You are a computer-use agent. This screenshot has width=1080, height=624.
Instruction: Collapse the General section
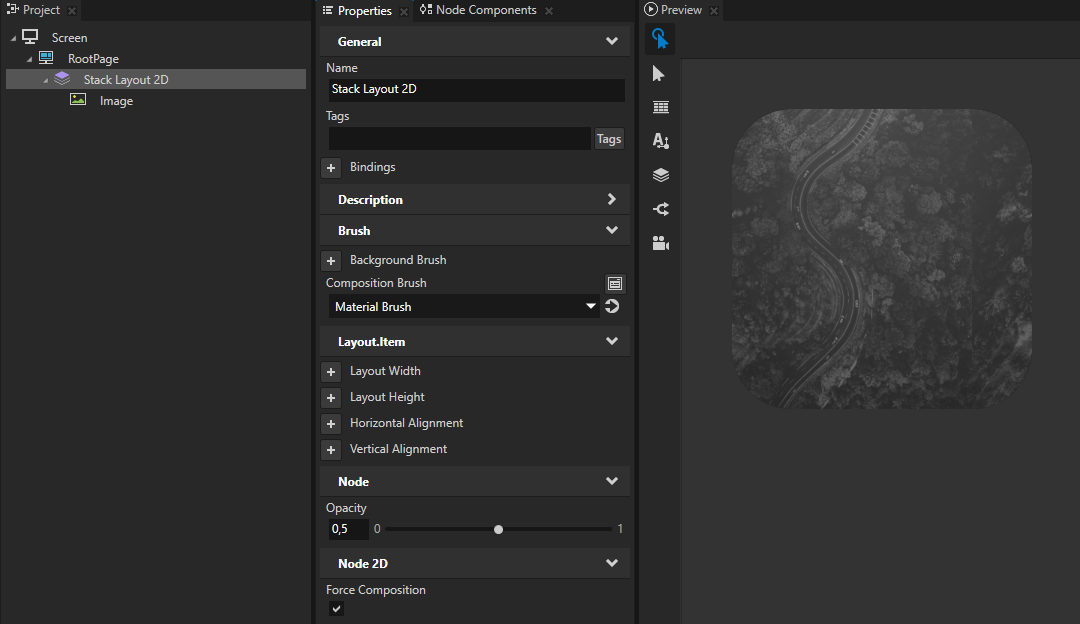pos(612,42)
